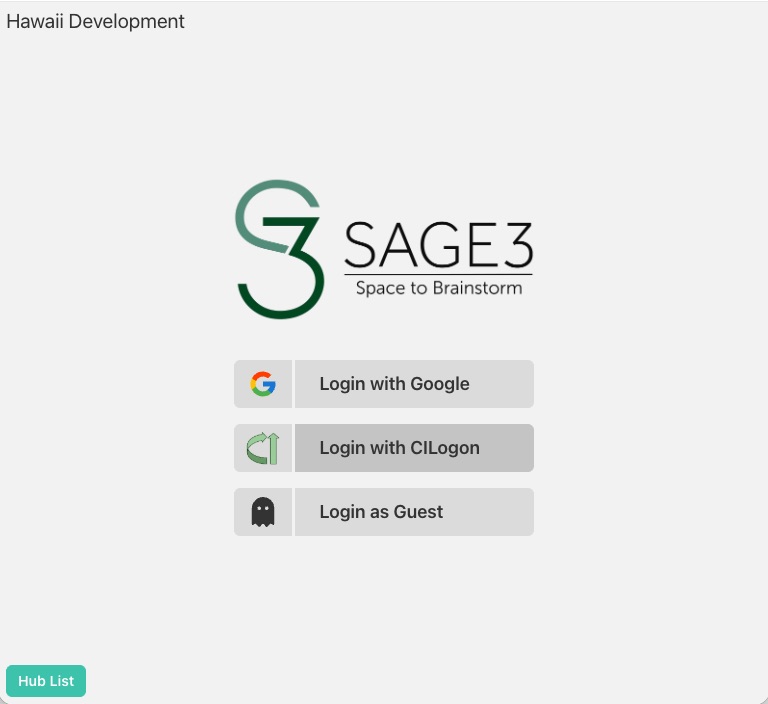Click the Google logo icon
Viewport: 768px width, 704px height.
[x=263, y=384]
